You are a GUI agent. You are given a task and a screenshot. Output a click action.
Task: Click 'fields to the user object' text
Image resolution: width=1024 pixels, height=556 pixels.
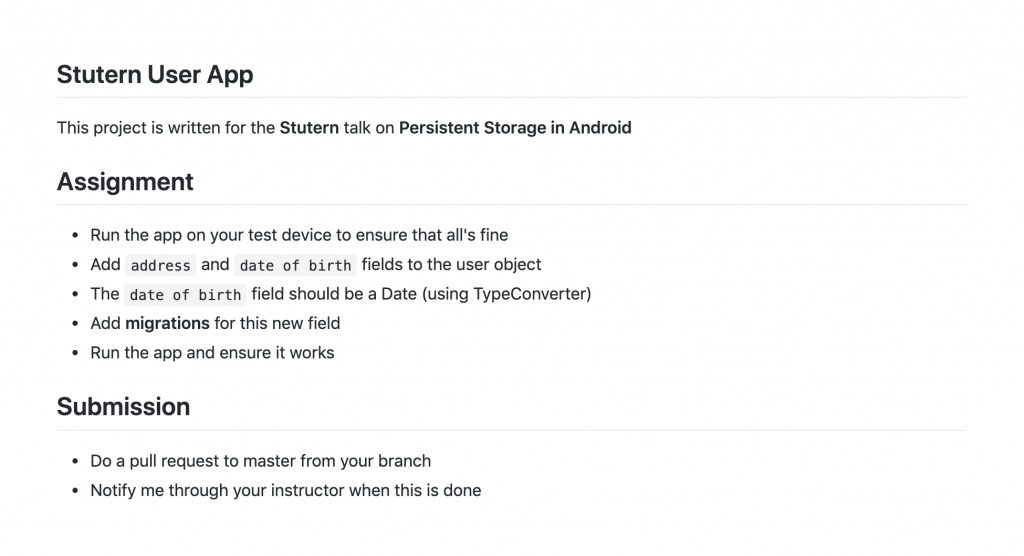click(x=451, y=265)
